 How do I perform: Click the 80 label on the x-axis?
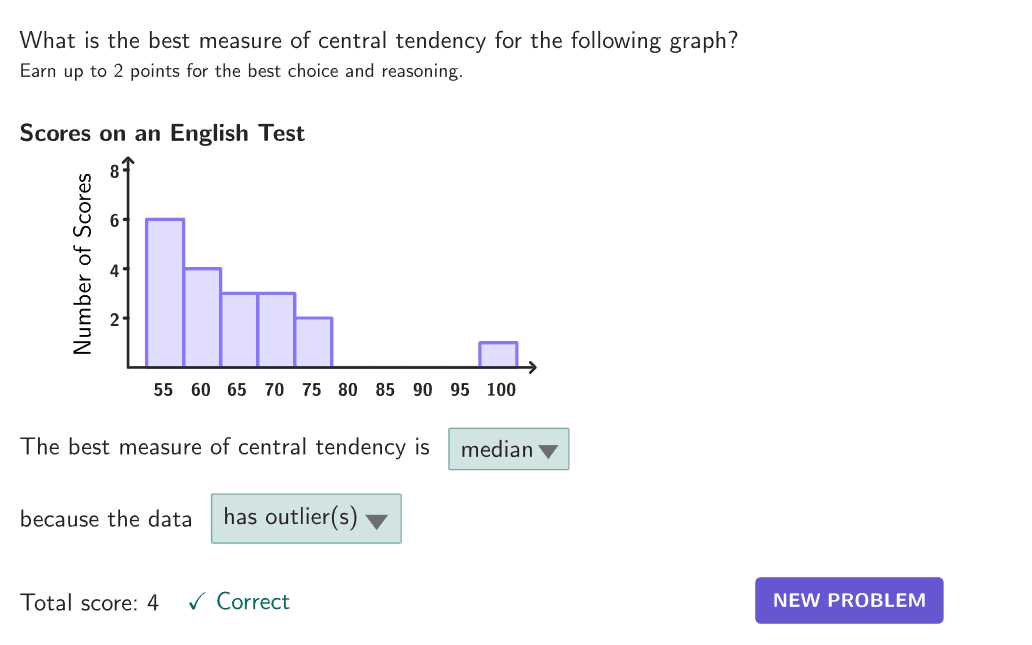348,390
